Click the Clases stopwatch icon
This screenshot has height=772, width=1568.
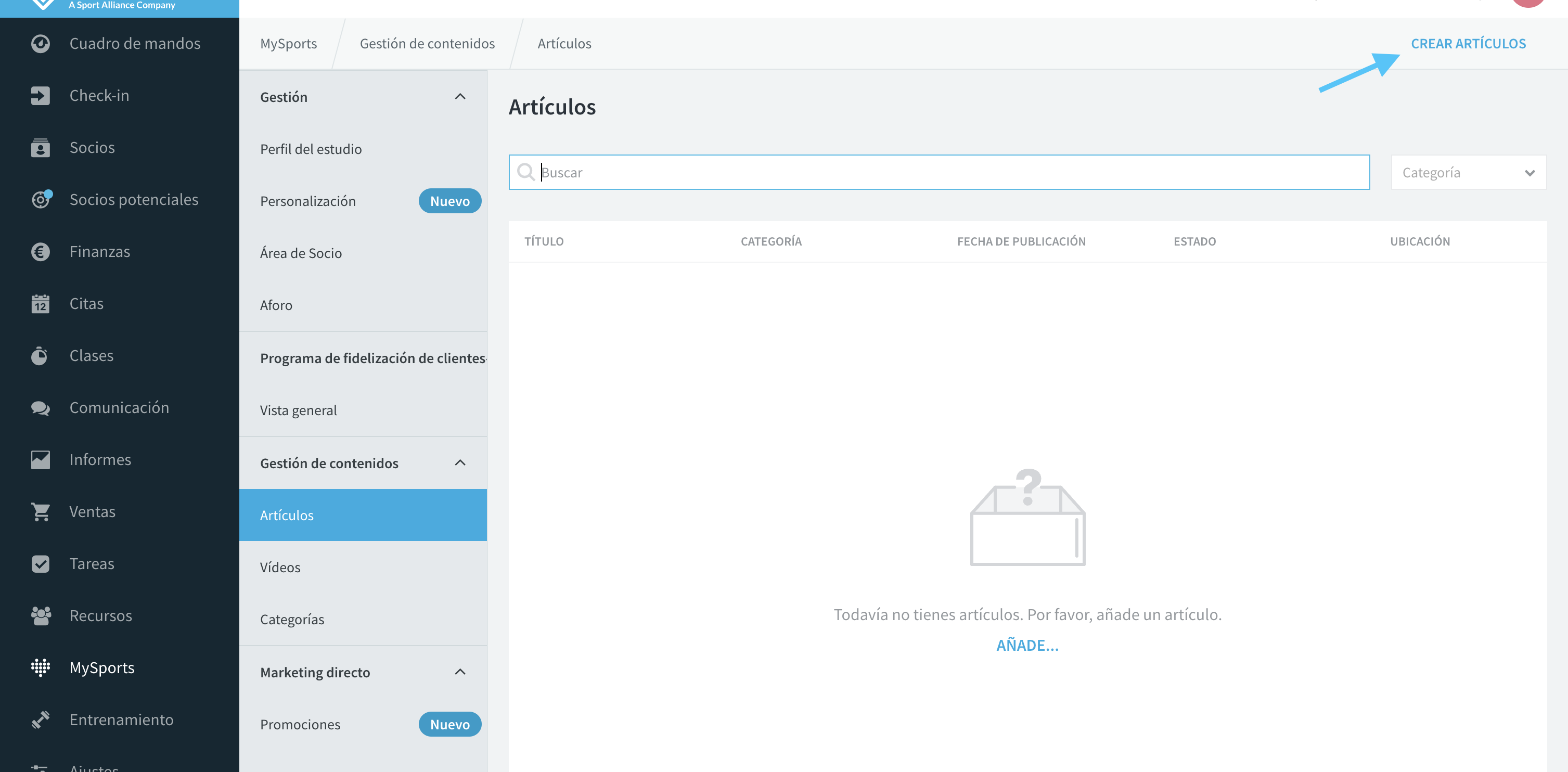click(40, 355)
